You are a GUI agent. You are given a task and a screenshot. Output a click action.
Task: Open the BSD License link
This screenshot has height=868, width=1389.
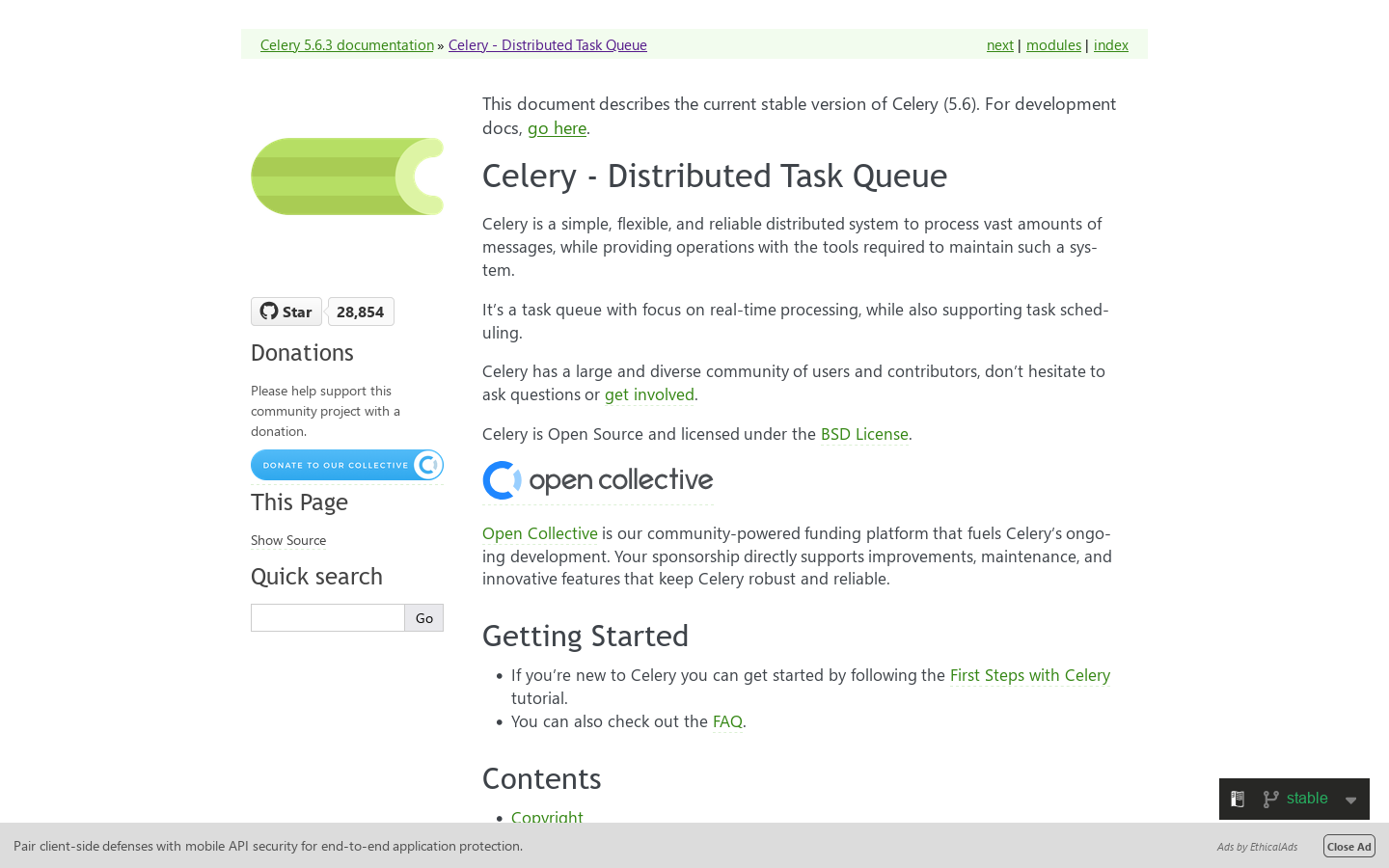pyautogui.click(x=864, y=434)
